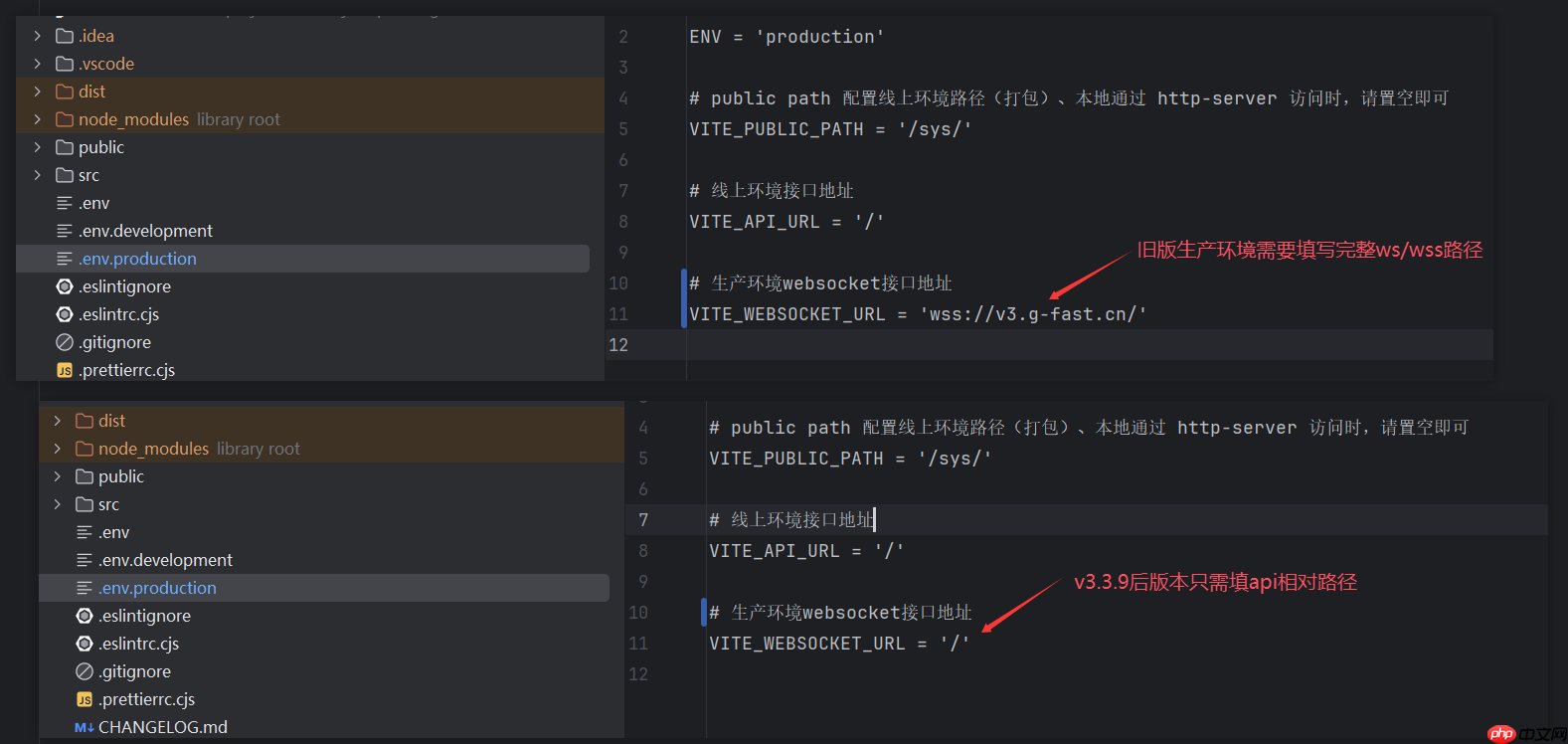Click the src folder icon in upper tree
This screenshot has height=744, width=1568.
click(65, 175)
